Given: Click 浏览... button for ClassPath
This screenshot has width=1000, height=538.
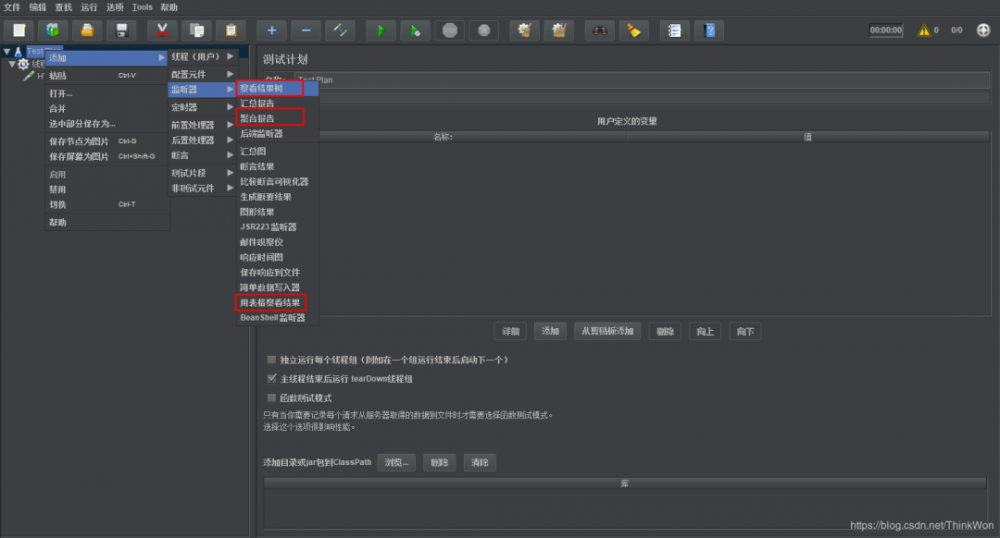Looking at the screenshot, I should click(396, 462).
